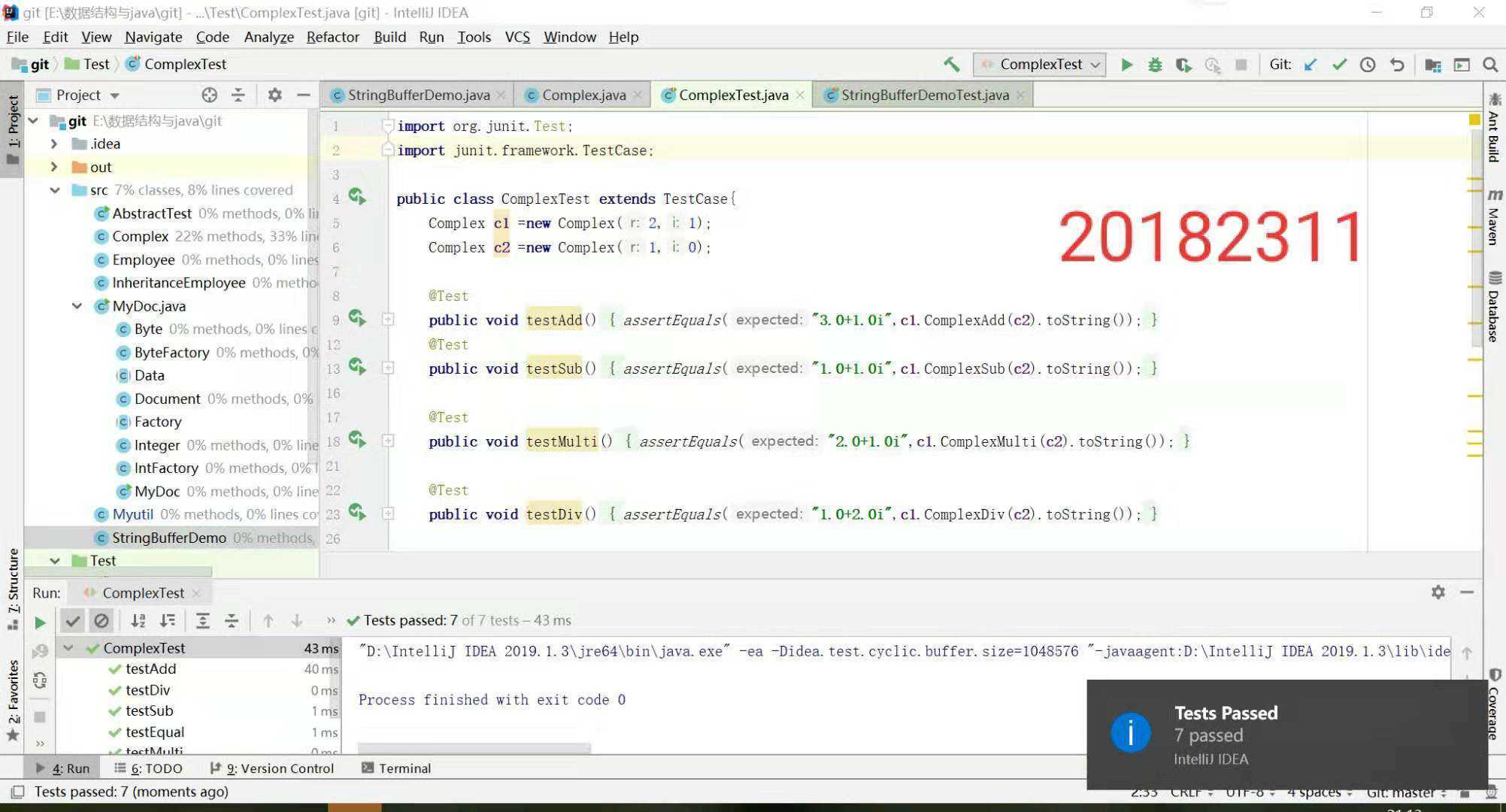The image size is (1506, 812).
Task: Toggle the 1: Project side tool button
Action: tap(13, 129)
